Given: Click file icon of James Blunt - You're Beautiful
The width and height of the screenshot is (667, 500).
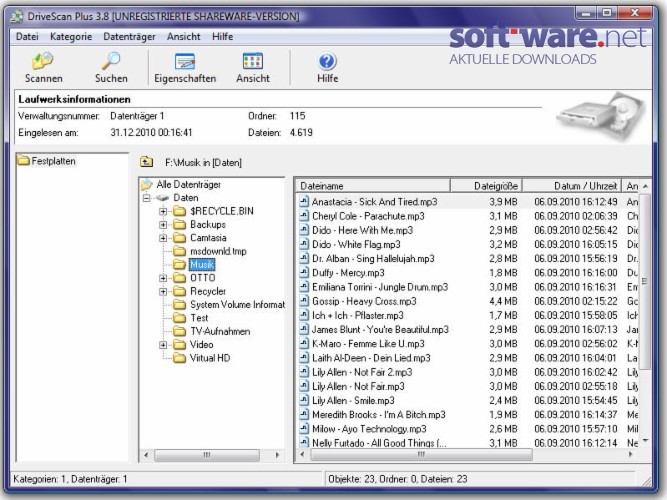Looking at the screenshot, I should (304, 329).
